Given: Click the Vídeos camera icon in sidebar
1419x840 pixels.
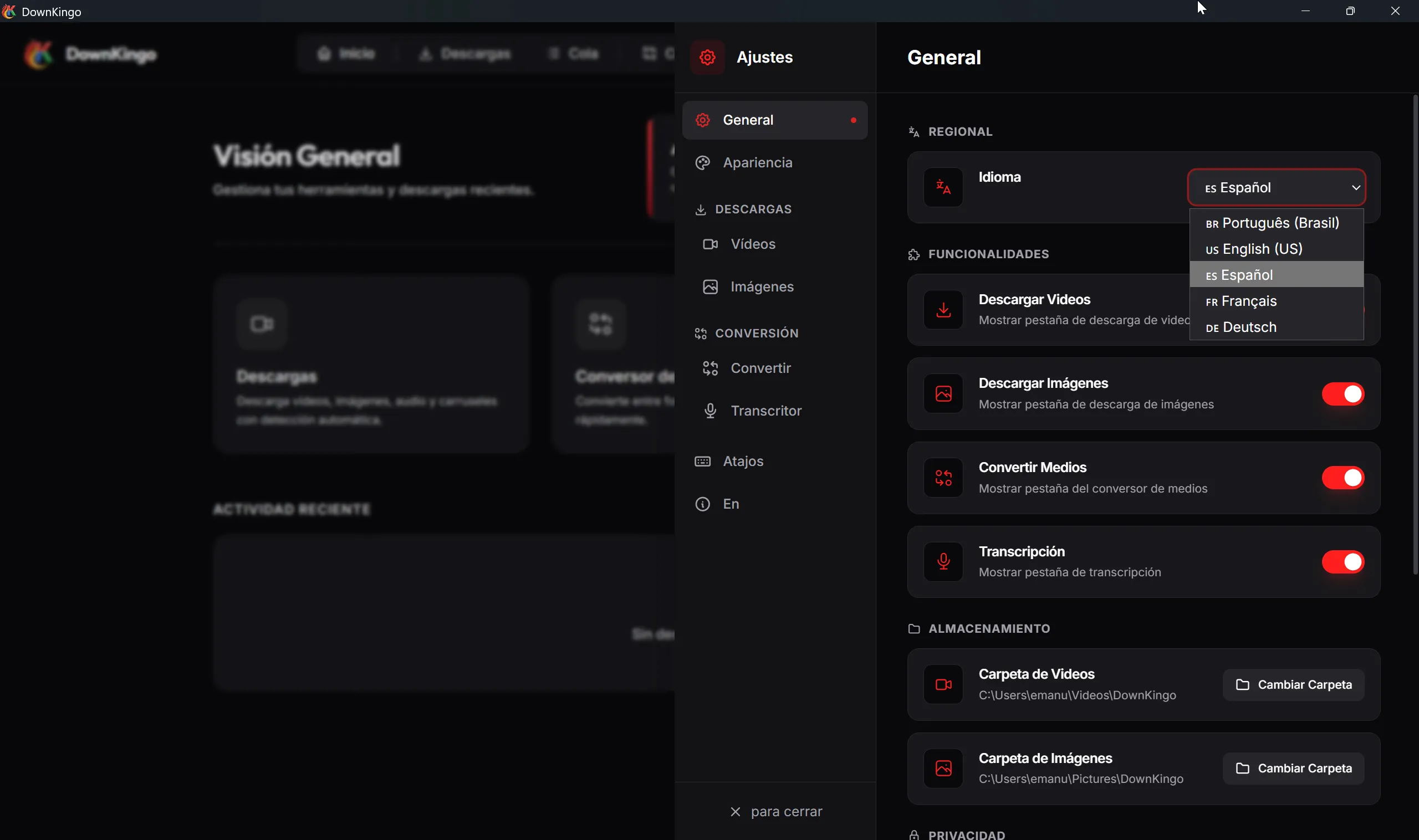Looking at the screenshot, I should click(x=710, y=244).
